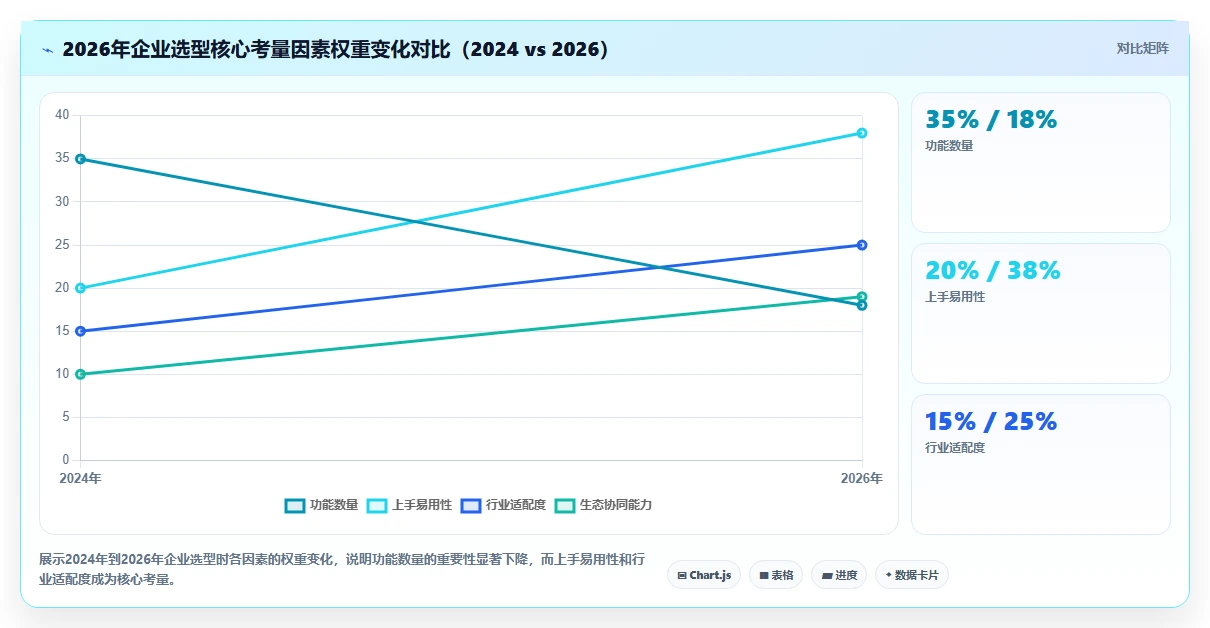Toggle 功能数量 legend series

pyautogui.click(x=321, y=505)
